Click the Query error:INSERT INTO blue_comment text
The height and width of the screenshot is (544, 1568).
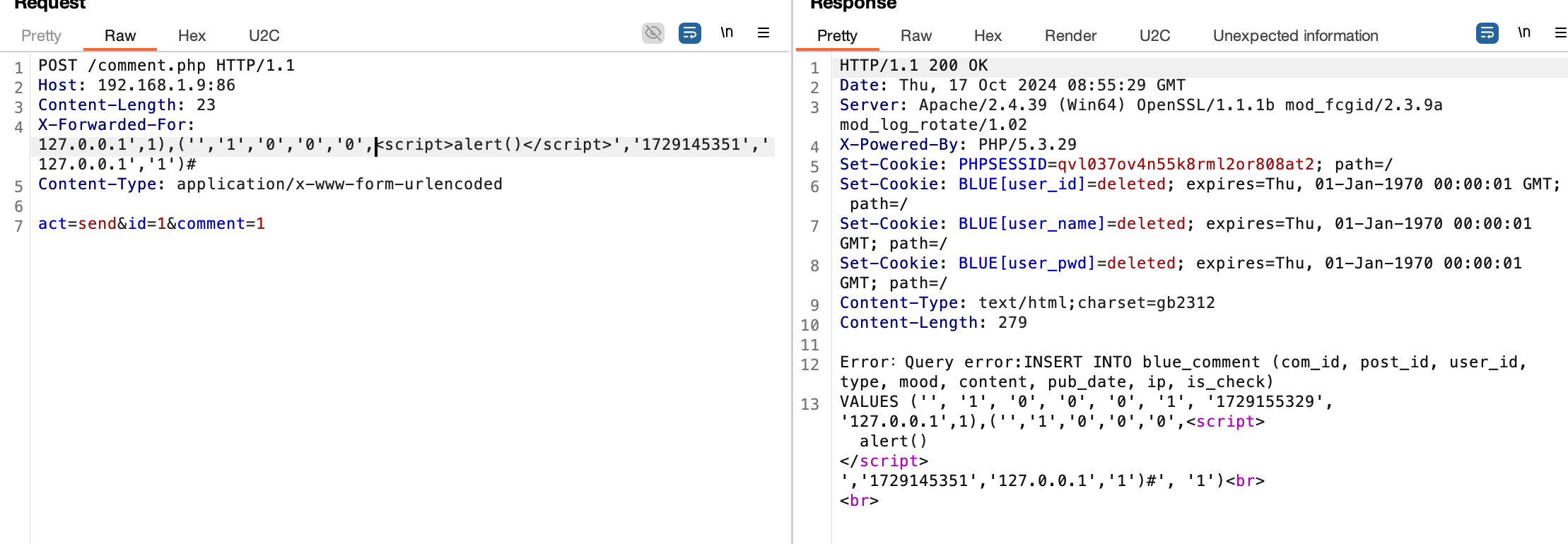point(1082,362)
